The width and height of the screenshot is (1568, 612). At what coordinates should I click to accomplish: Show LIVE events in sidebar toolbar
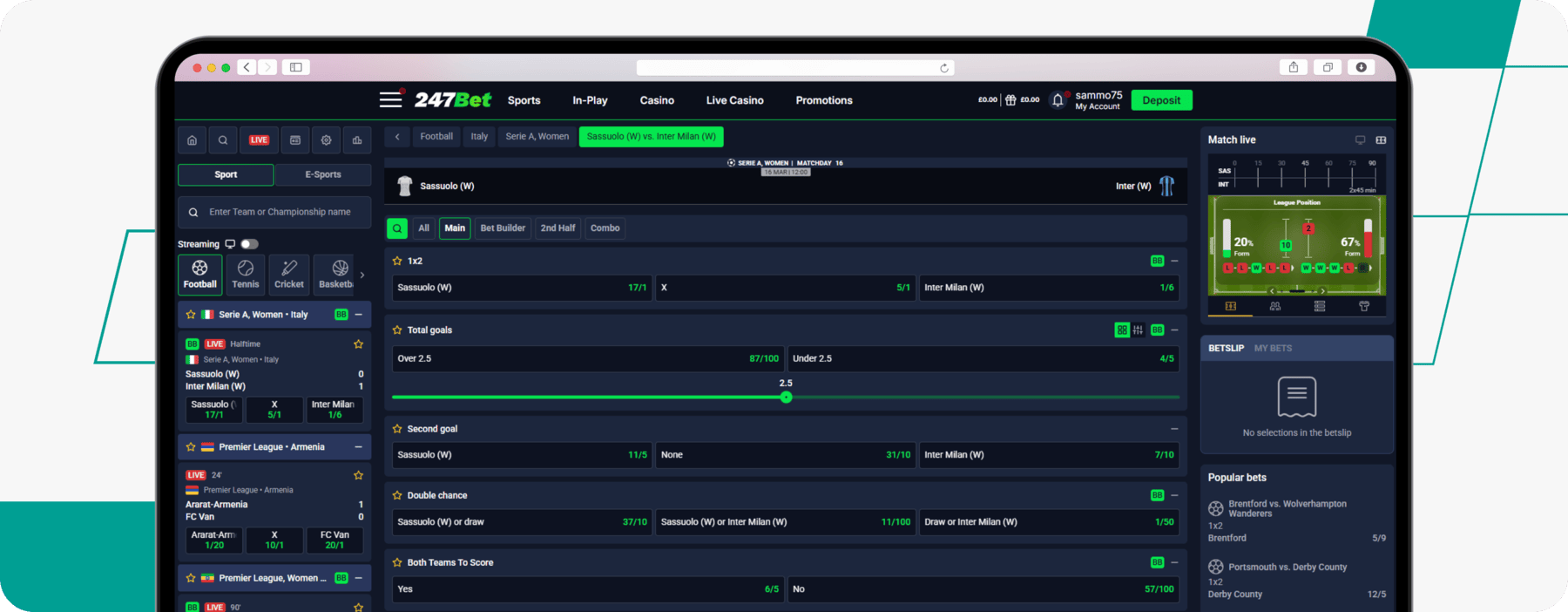point(259,140)
